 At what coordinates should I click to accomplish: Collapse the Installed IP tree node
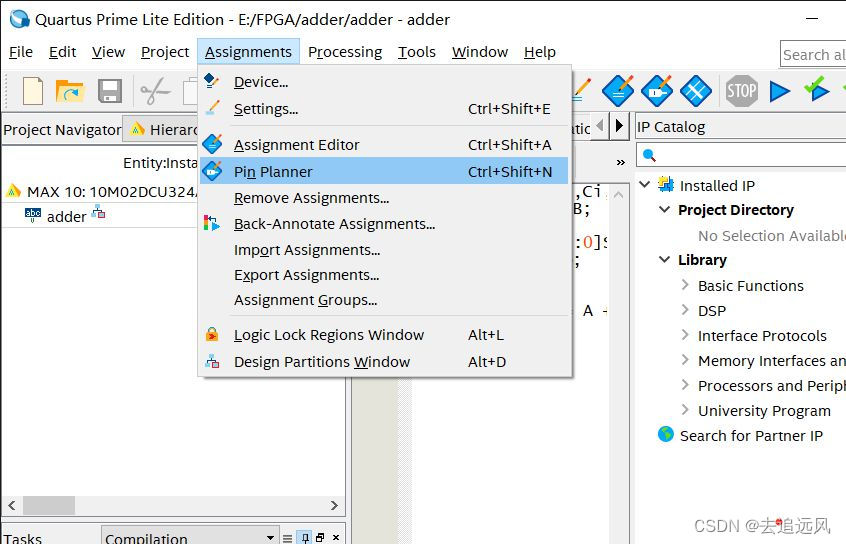click(644, 184)
